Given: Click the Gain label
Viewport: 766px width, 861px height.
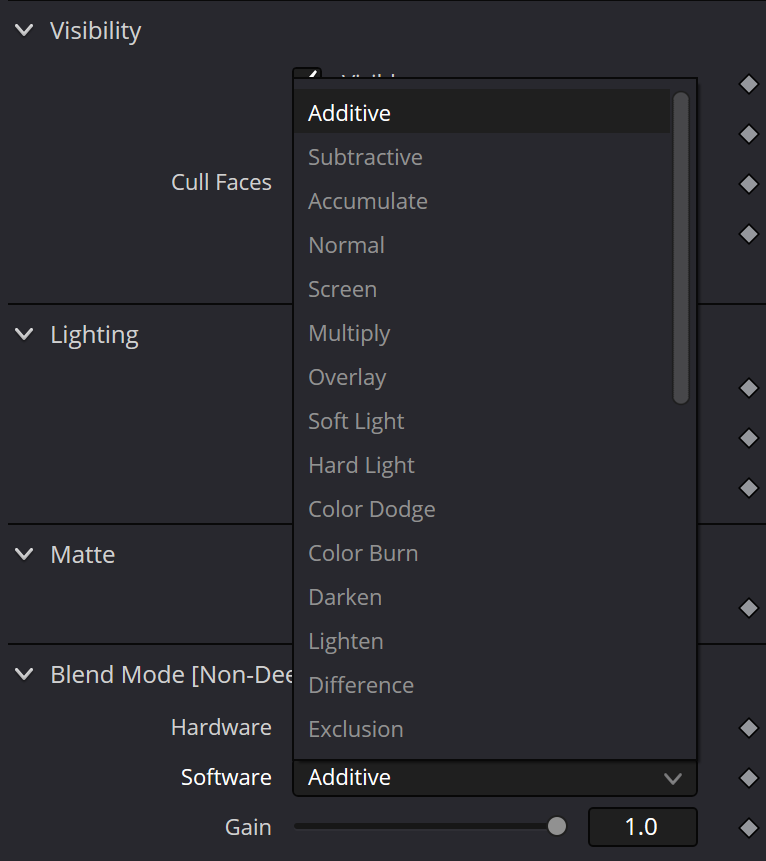Looking at the screenshot, I should (248, 828).
